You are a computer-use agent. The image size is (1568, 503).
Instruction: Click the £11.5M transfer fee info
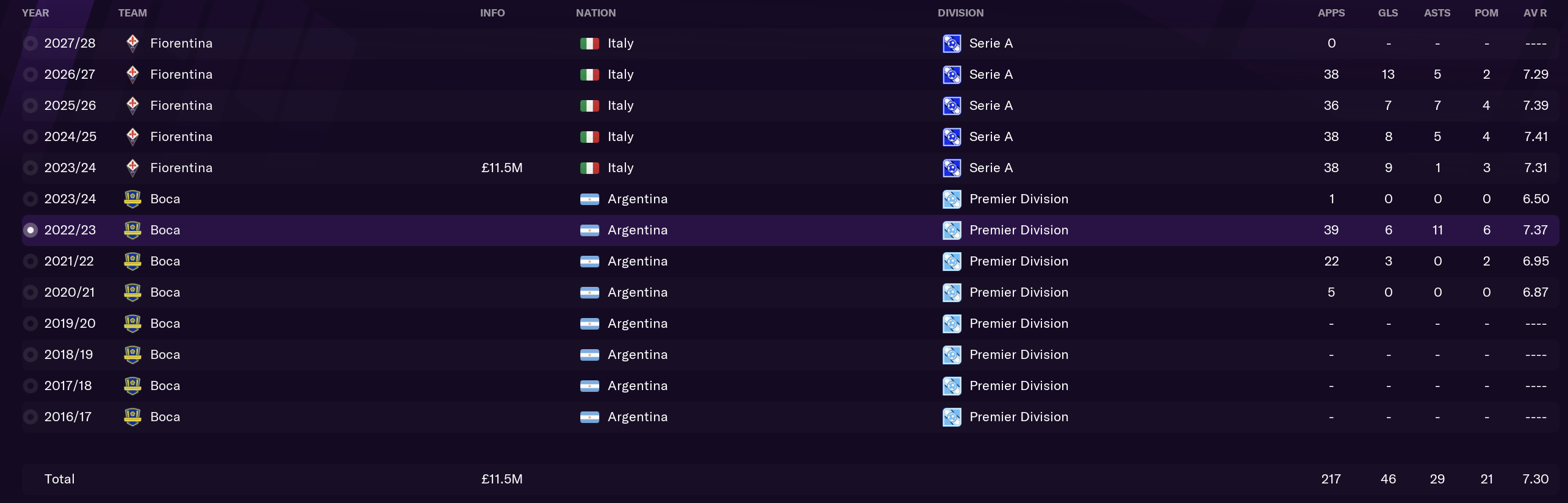(502, 168)
